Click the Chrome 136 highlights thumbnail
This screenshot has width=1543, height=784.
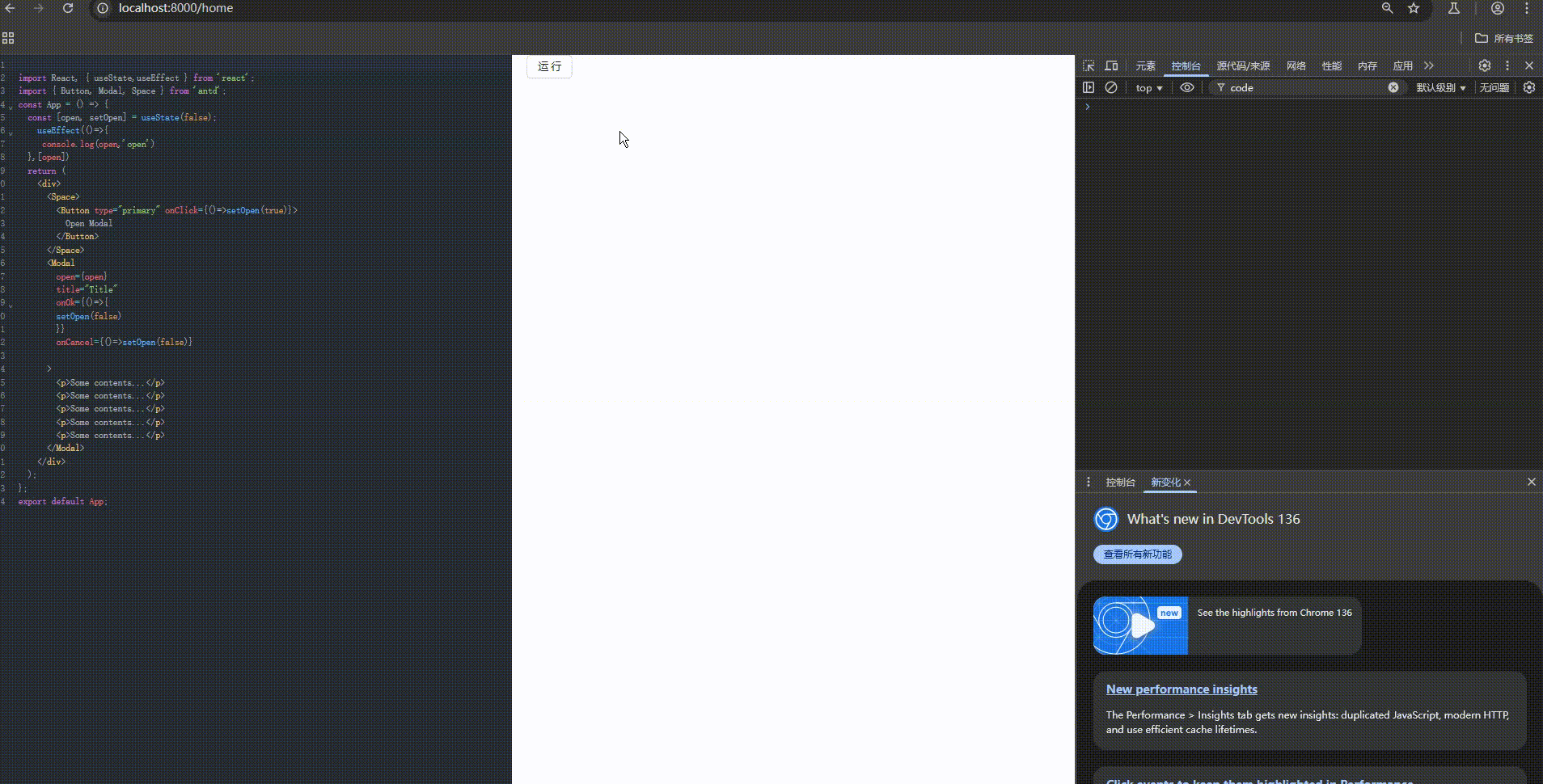1140,626
